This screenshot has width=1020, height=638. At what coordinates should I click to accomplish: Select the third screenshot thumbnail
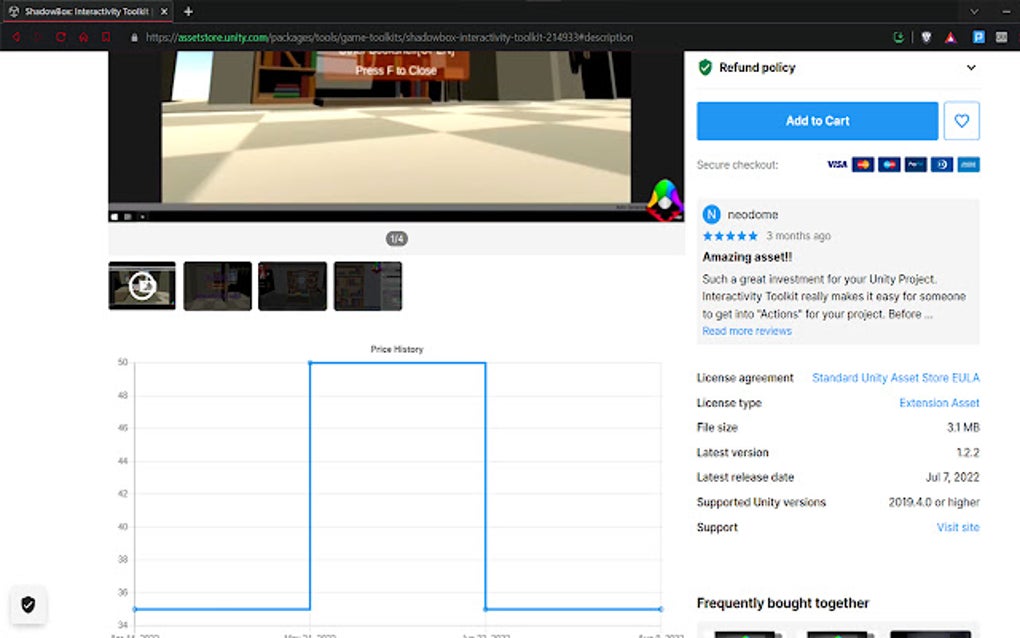pos(293,286)
